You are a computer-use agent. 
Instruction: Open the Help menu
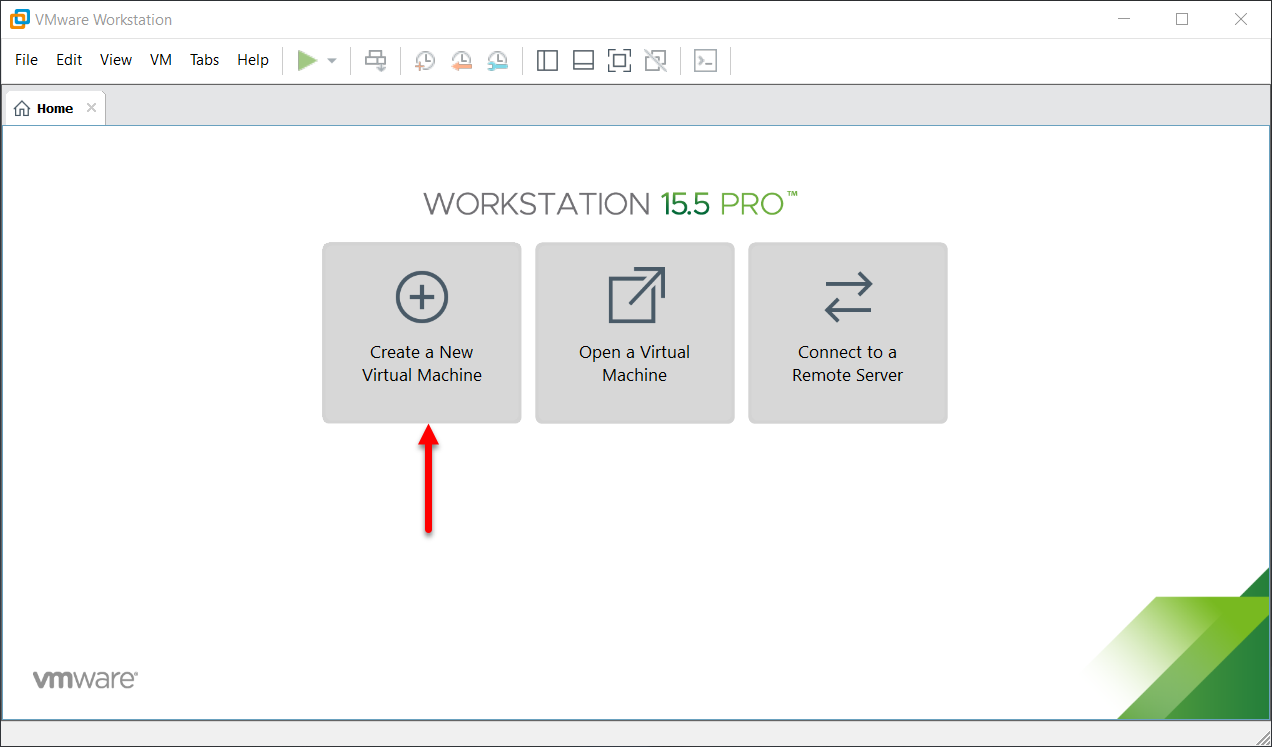(253, 60)
